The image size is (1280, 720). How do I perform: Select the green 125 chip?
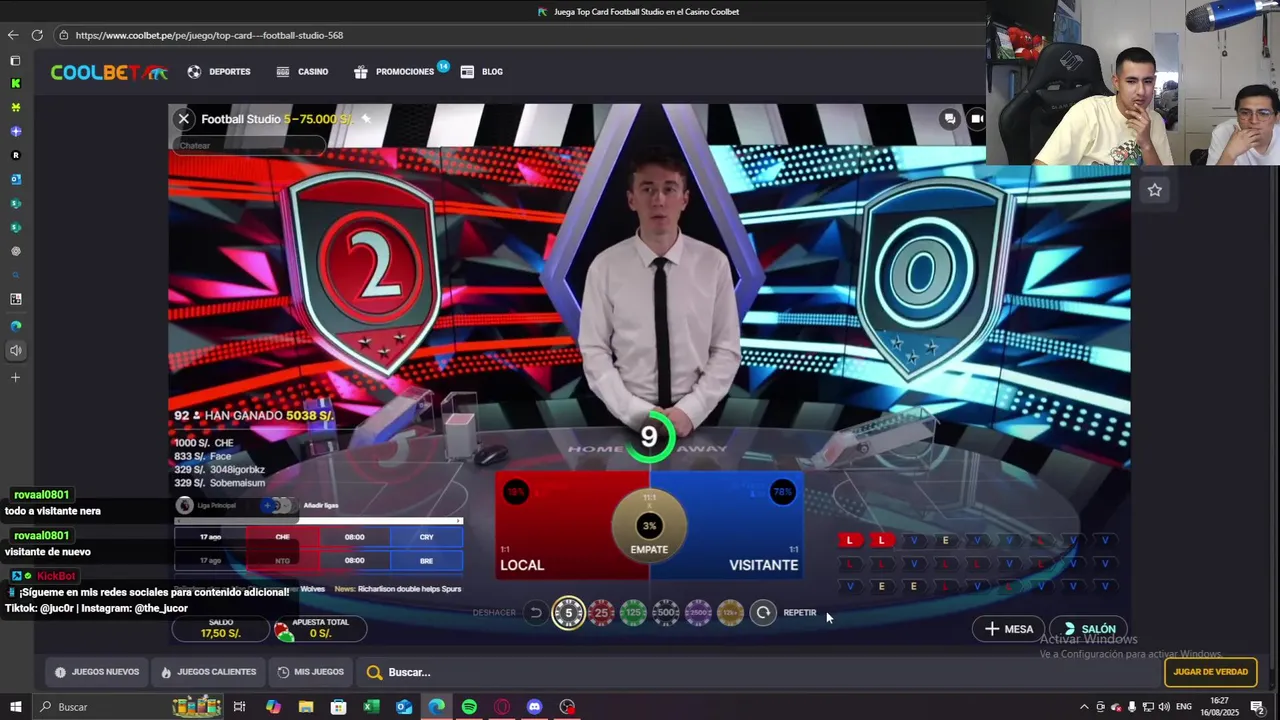coord(633,613)
